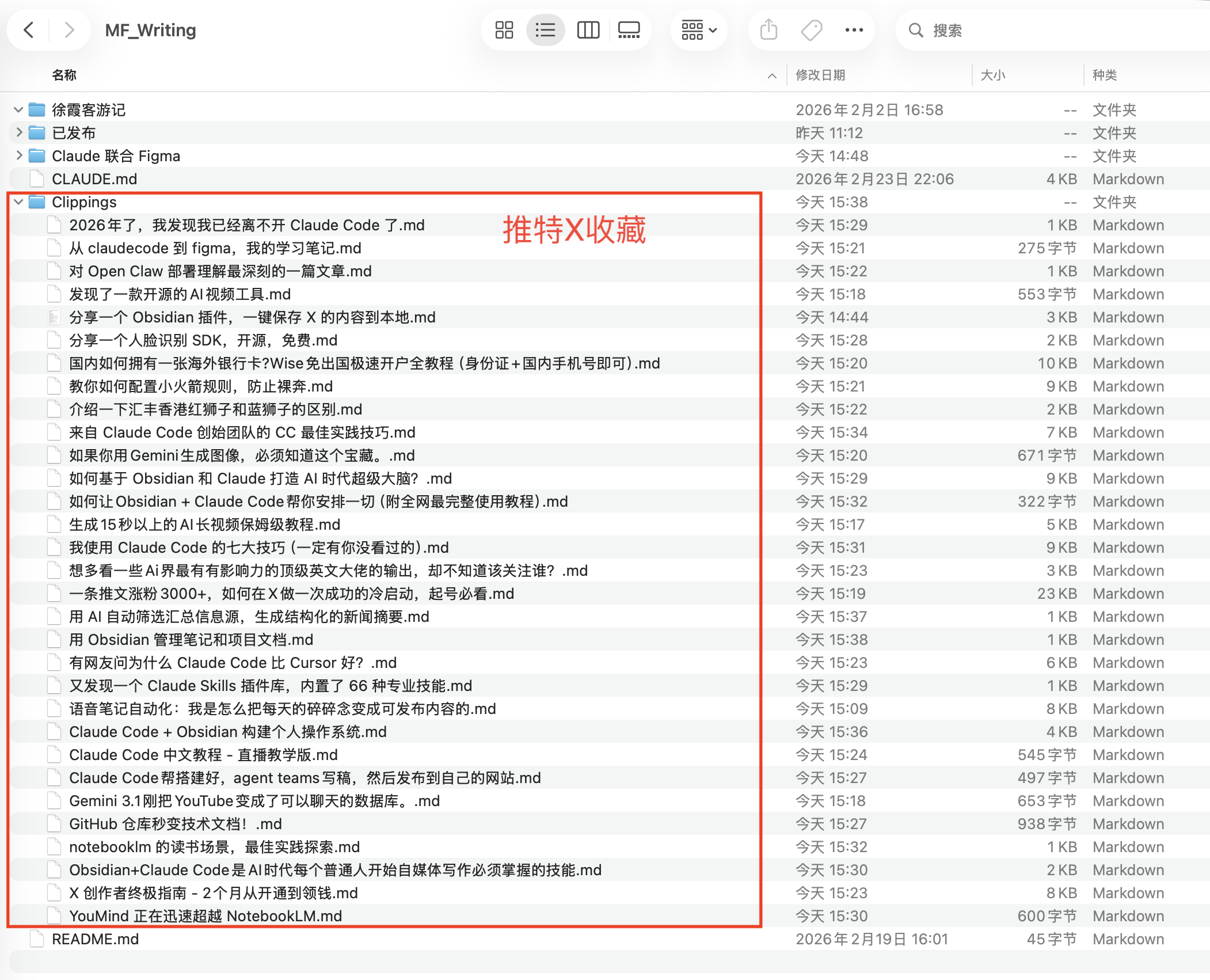Switch to column view

click(x=588, y=30)
